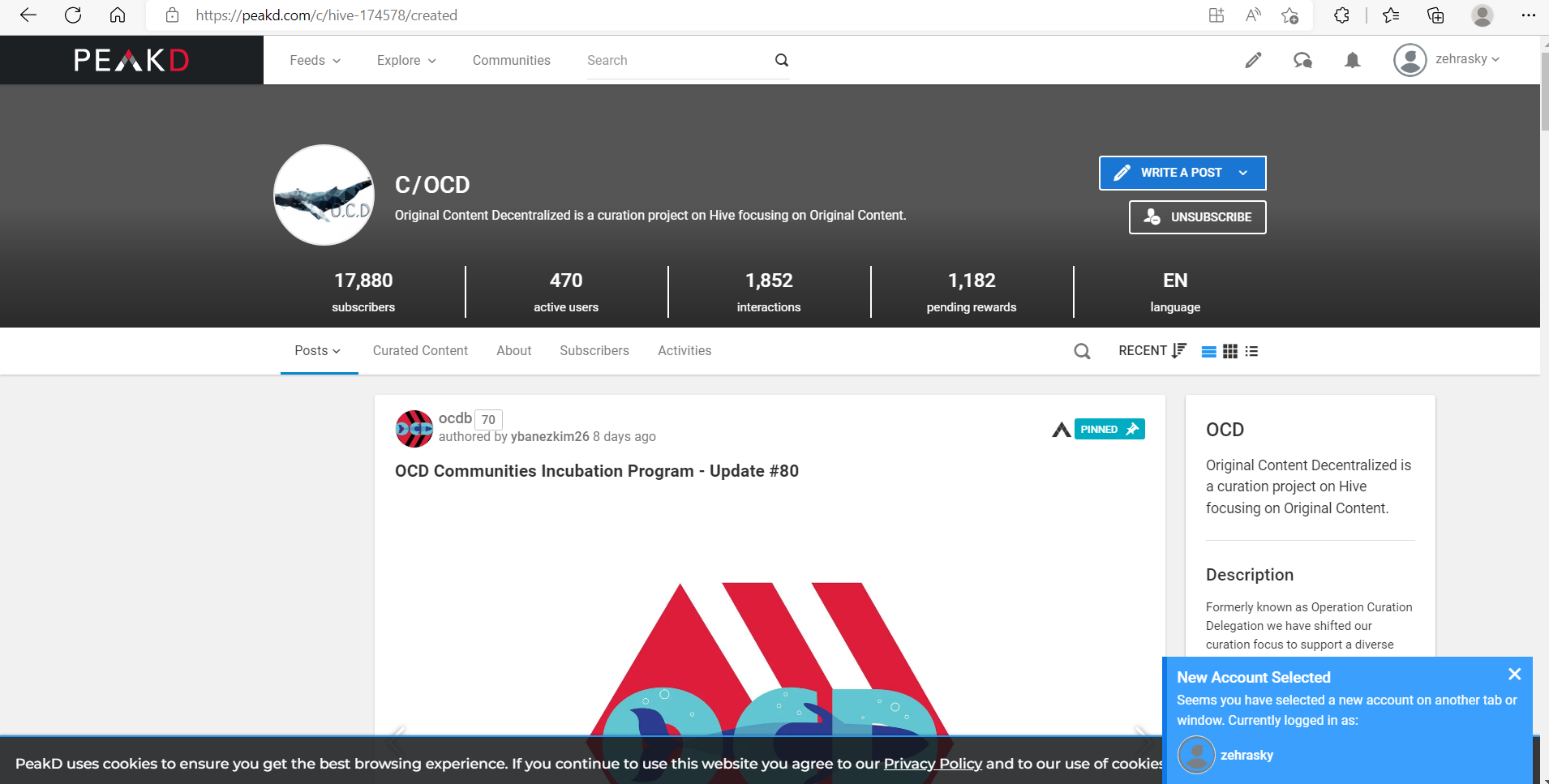Image resolution: width=1549 pixels, height=784 pixels.
Task: Click the ocdb reputation badge 70
Action: click(488, 419)
